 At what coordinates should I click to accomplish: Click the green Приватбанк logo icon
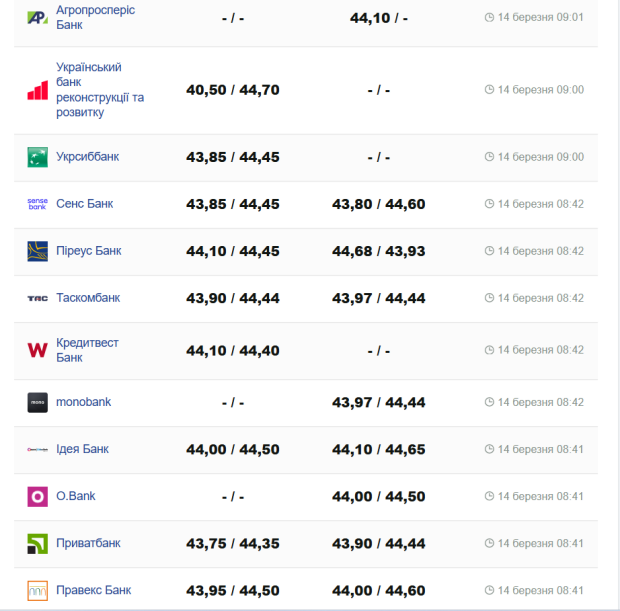[x=37, y=544]
